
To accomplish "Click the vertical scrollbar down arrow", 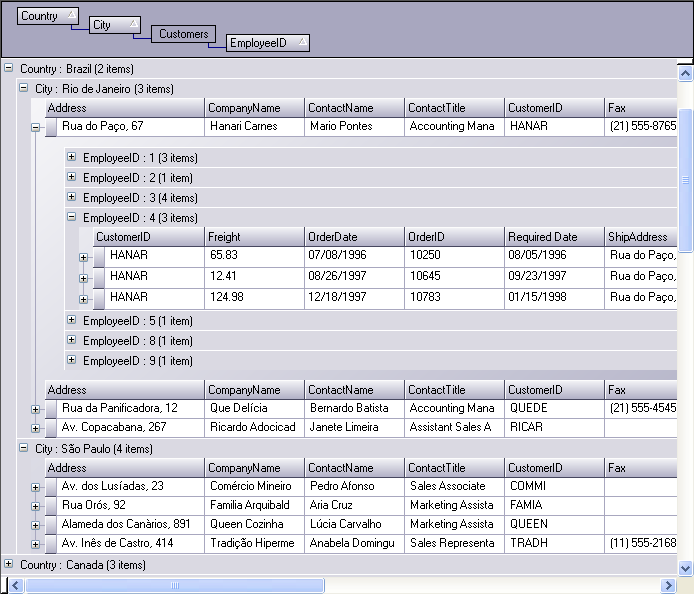I will pos(685,567).
